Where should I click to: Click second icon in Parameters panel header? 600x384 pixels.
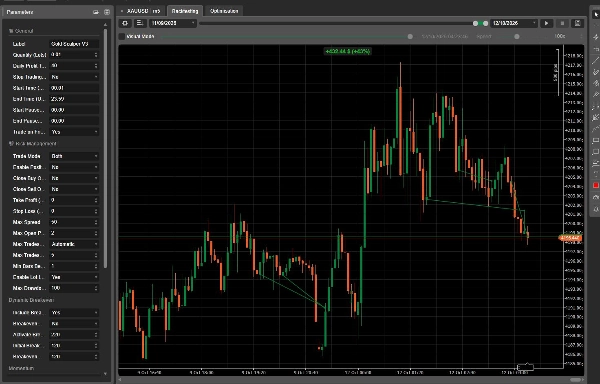(x=107, y=12)
